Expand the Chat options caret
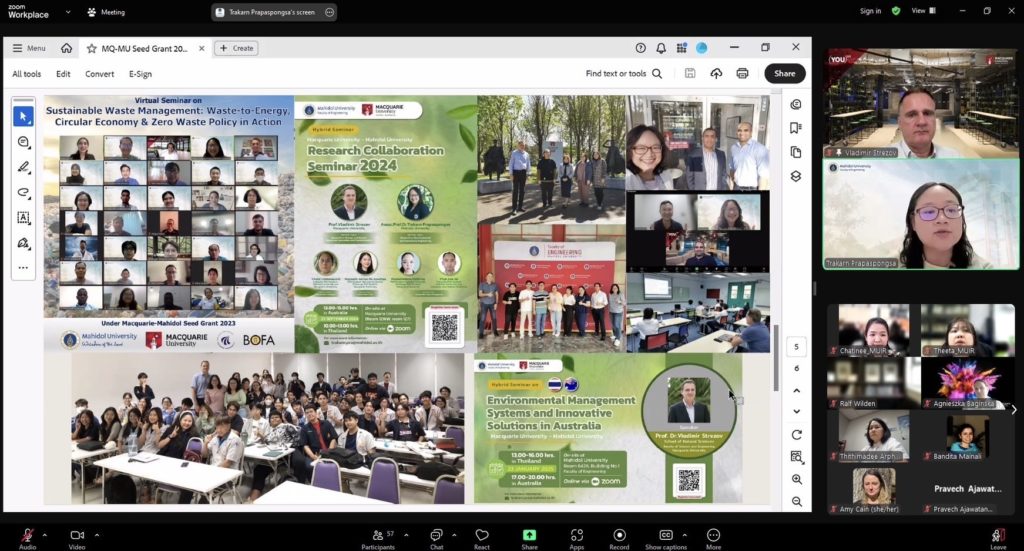This screenshot has height=551, width=1024. click(x=456, y=534)
